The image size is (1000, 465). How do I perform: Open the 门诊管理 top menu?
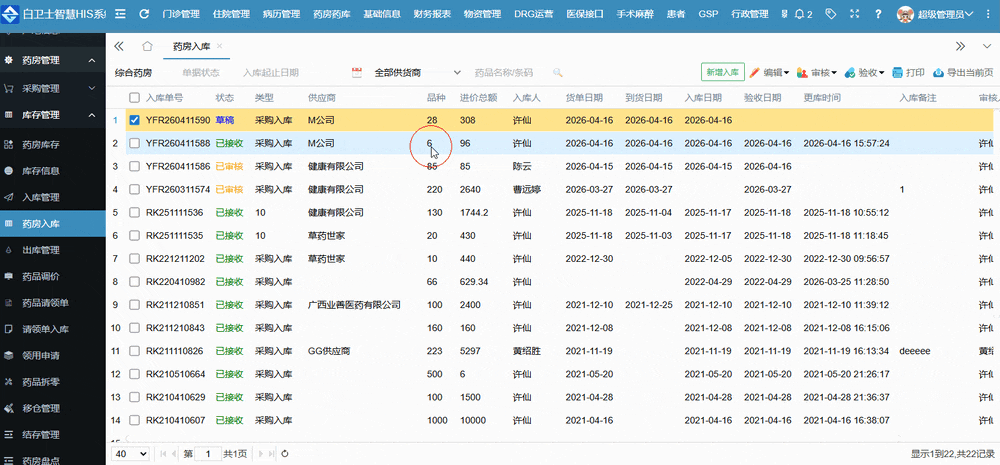coord(181,15)
